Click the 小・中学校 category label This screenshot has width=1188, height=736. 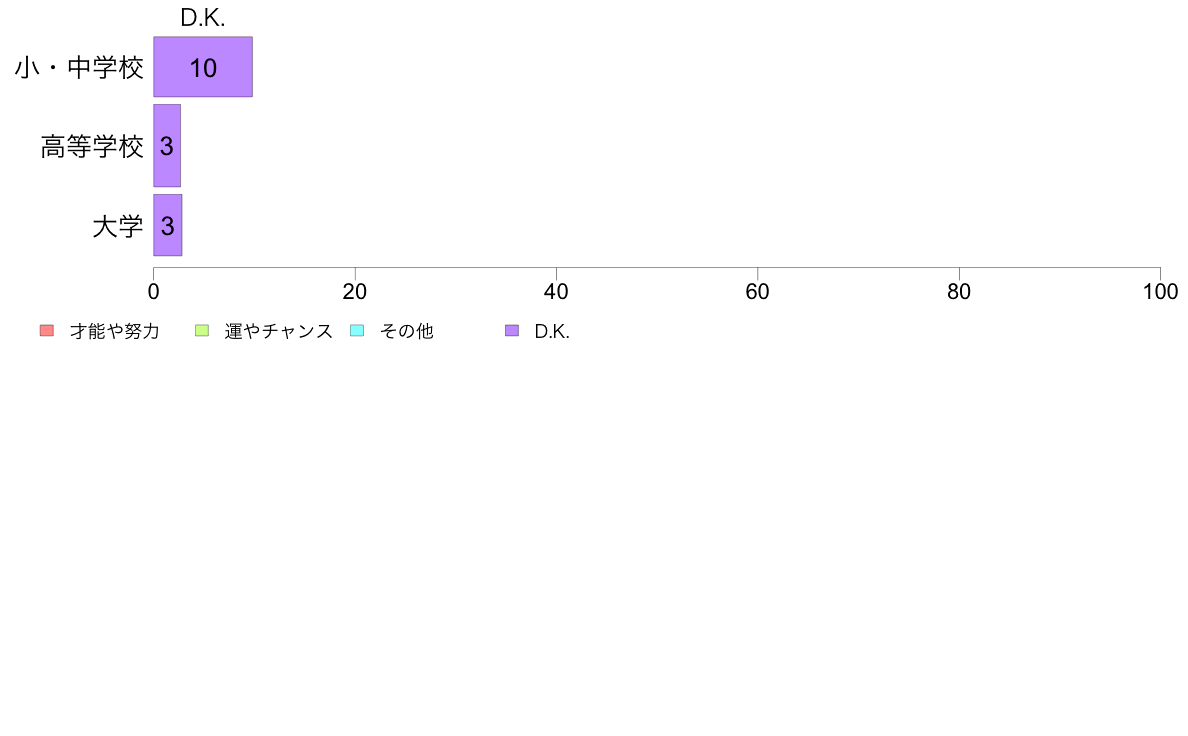(x=79, y=67)
